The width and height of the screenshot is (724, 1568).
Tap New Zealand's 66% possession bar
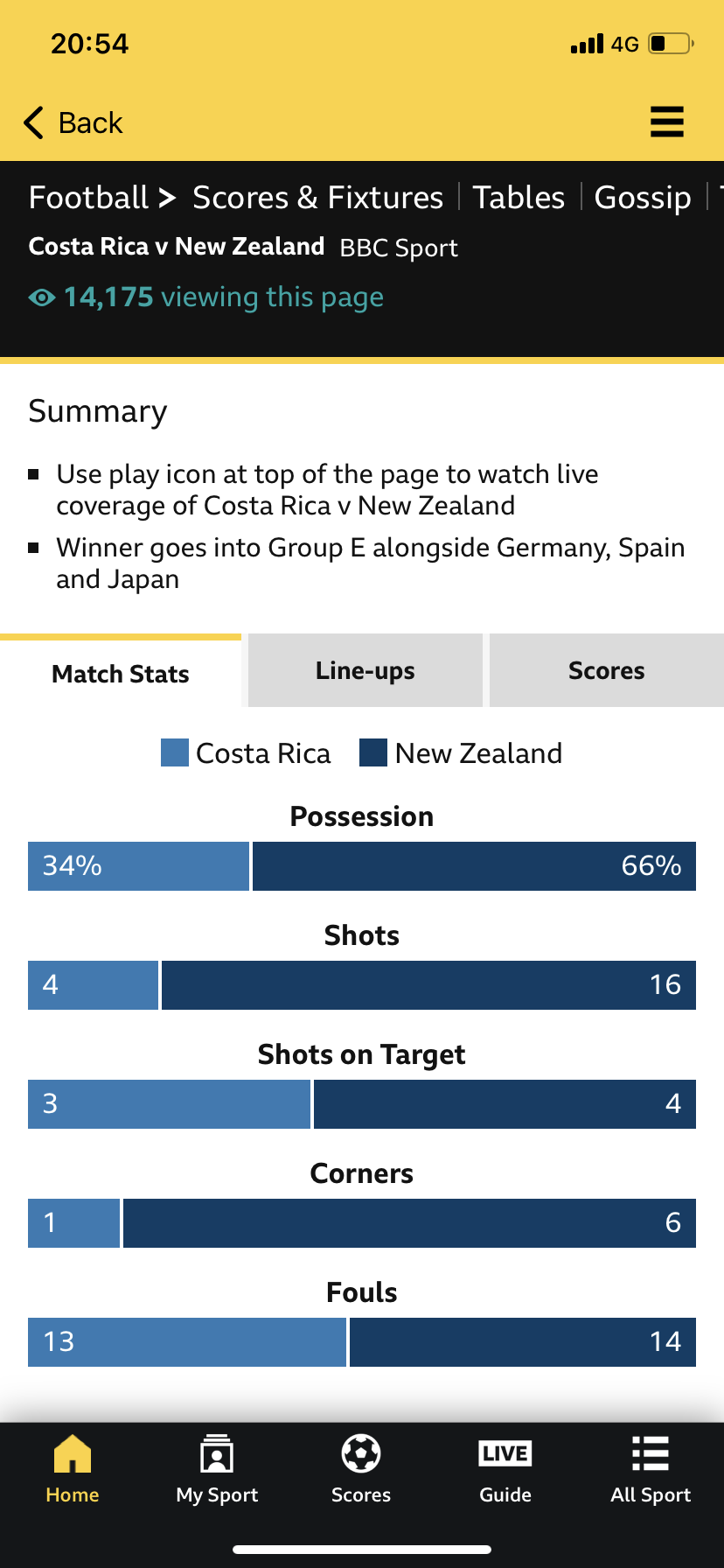pyautogui.click(x=474, y=866)
